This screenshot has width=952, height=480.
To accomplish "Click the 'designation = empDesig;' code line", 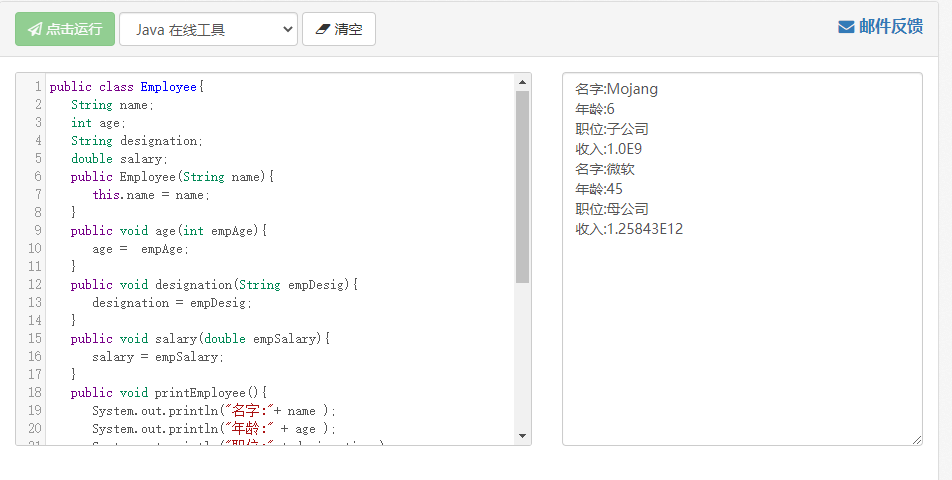I will [171, 303].
